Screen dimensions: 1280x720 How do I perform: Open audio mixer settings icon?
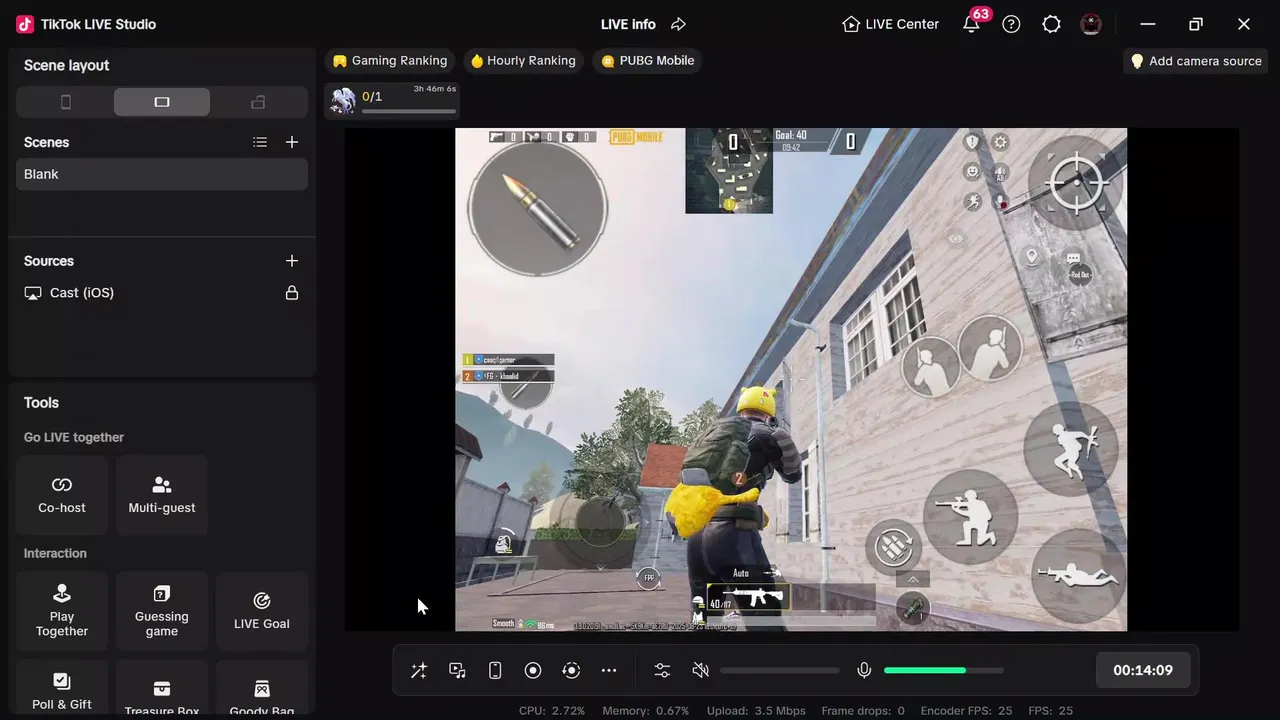(x=662, y=671)
